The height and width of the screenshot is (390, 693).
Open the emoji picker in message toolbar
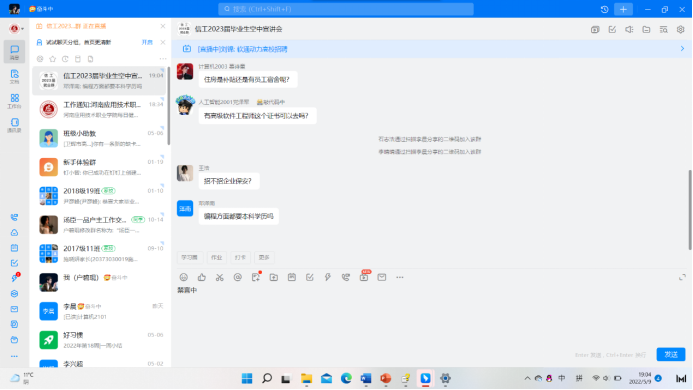[184, 277]
